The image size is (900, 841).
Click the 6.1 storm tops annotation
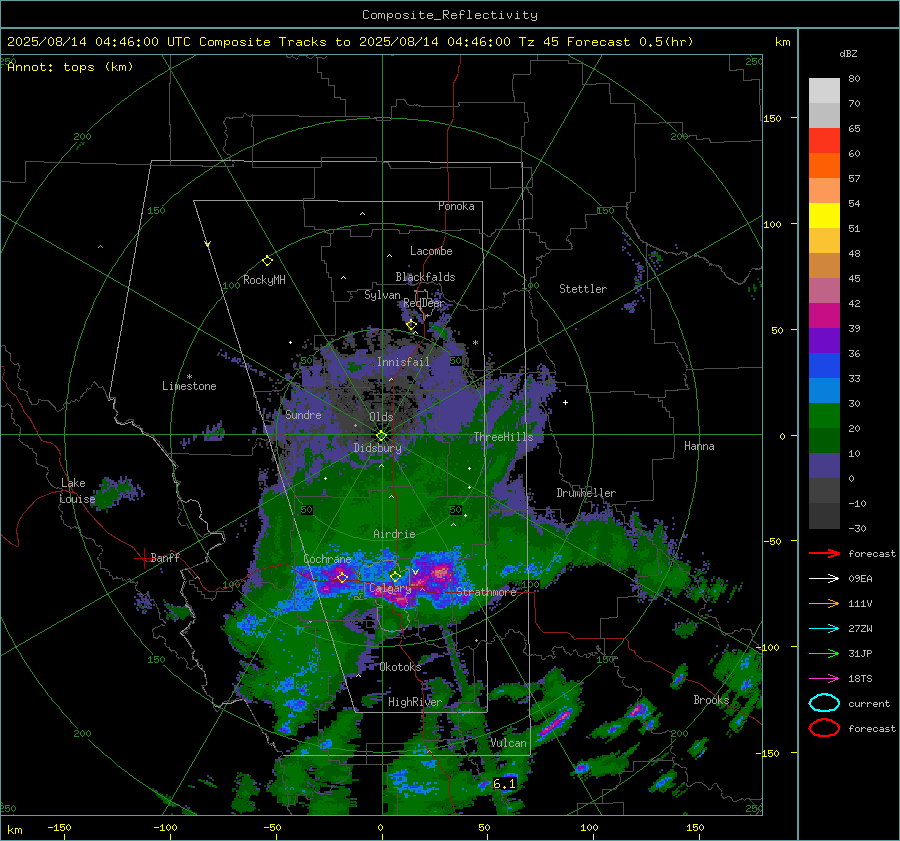[x=505, y=784]
